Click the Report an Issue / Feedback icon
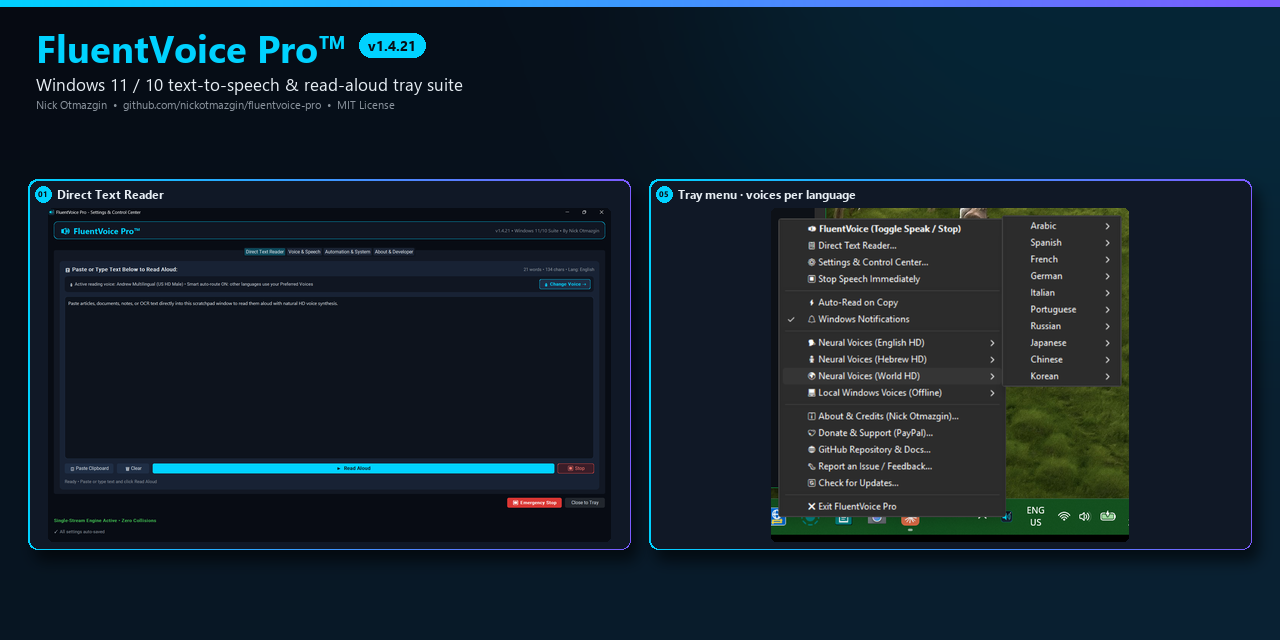This screenshot has width=1280, height=640. tap(812, 466)
